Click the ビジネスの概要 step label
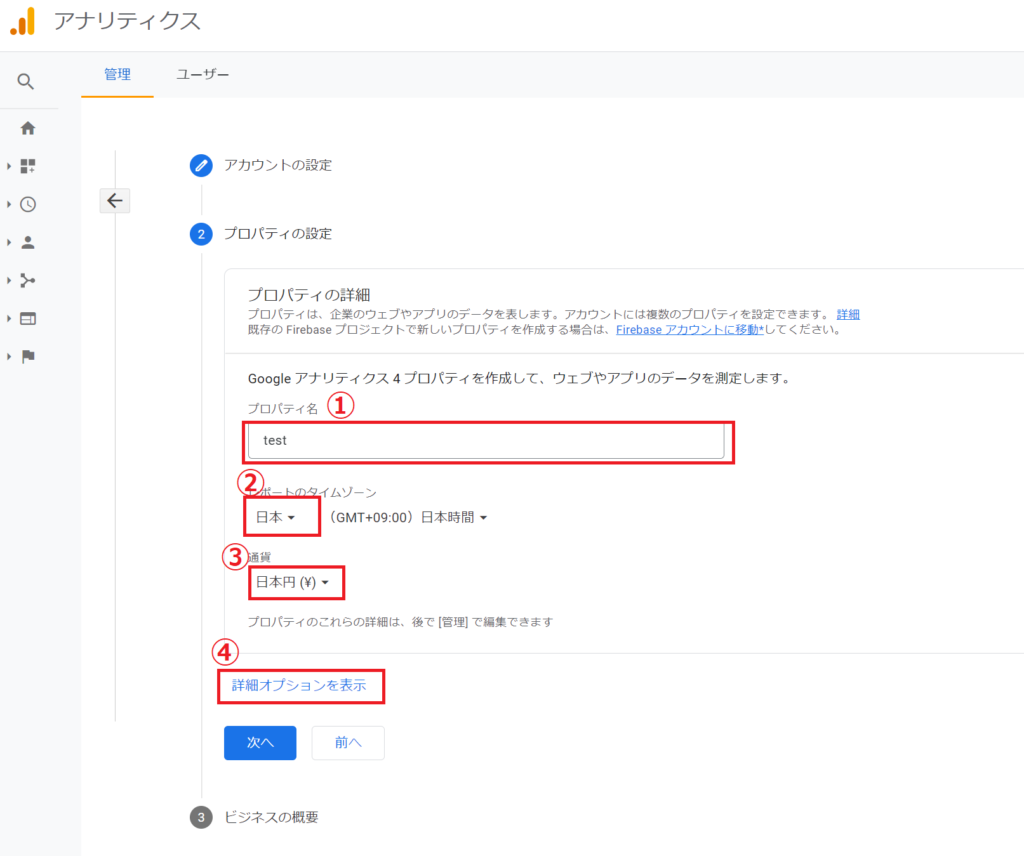Viewport: 1024px width, 856px height. click(x=271, y=817)
